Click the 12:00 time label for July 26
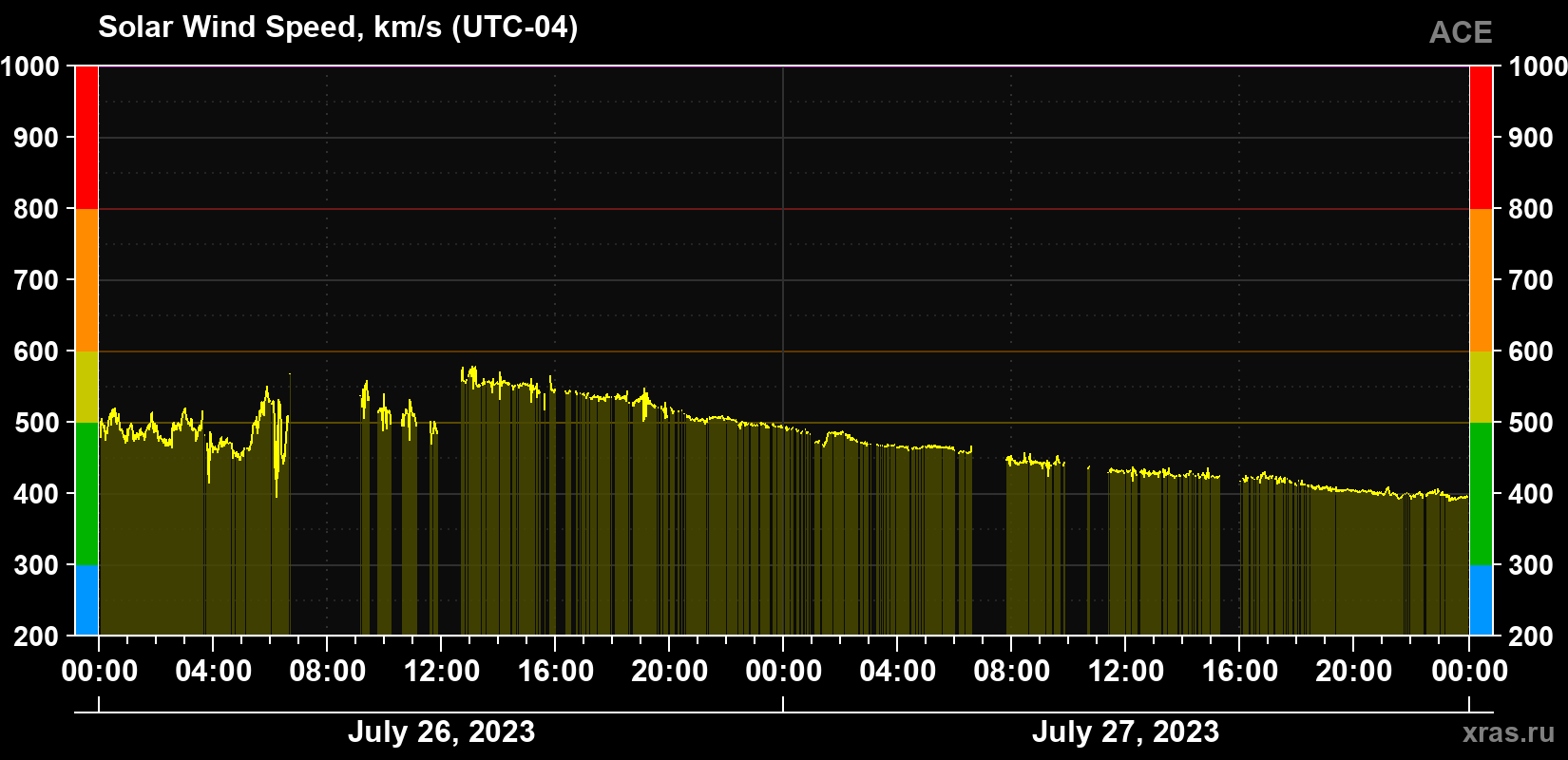The image size is (1568, 760). [441, 672]
